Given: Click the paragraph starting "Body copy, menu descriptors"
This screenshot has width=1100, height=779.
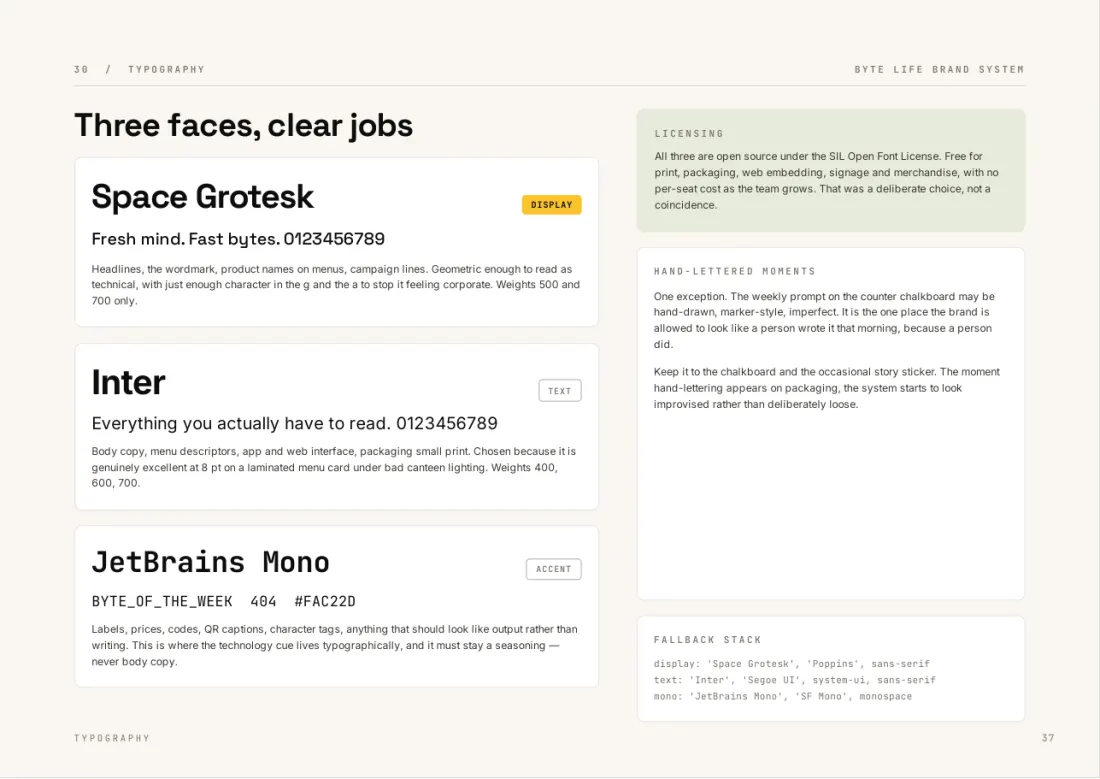Looking at the screenshot, I should [x=333, y=467].
